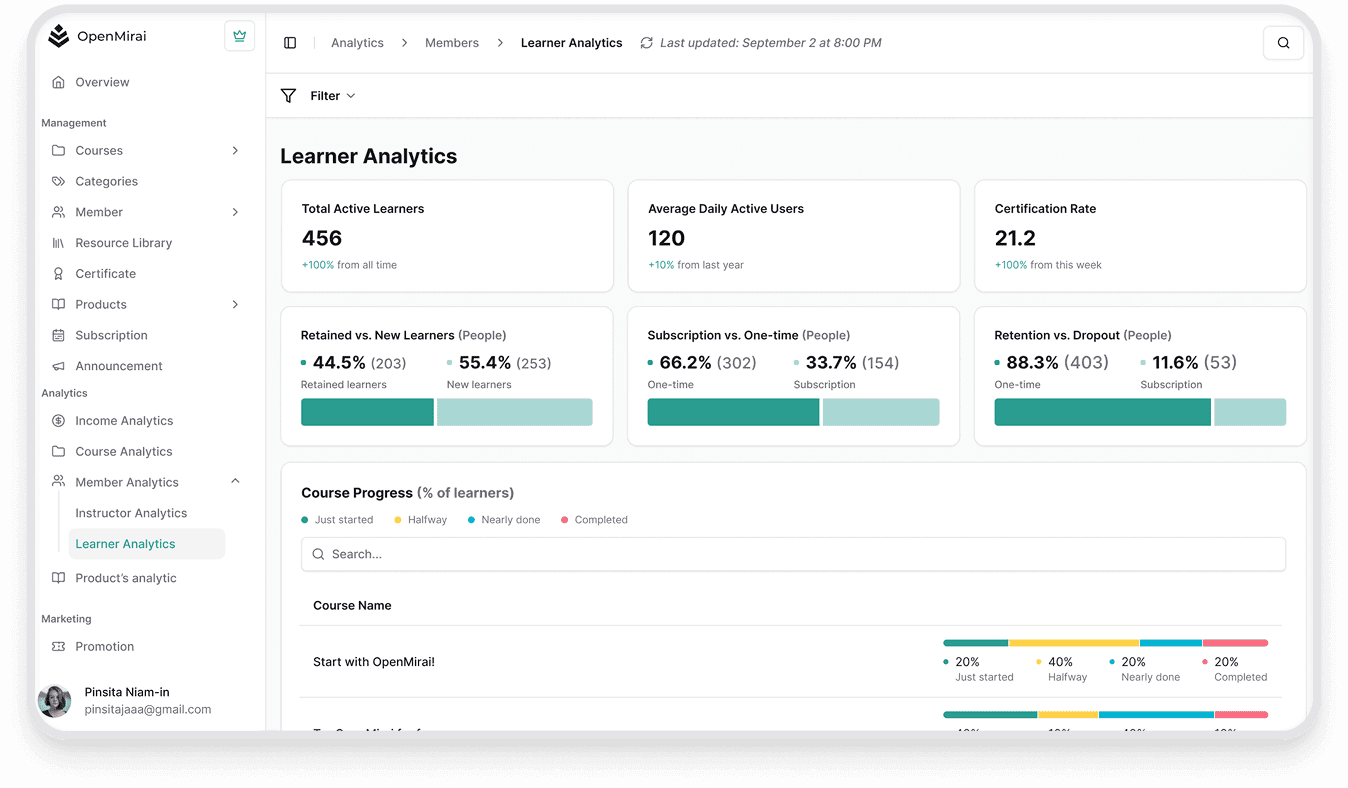Image resolution: width=1348 pixels, height=788 pixels.
Task: Click the Announcement megaphone icon
Action: click(58, 366)
